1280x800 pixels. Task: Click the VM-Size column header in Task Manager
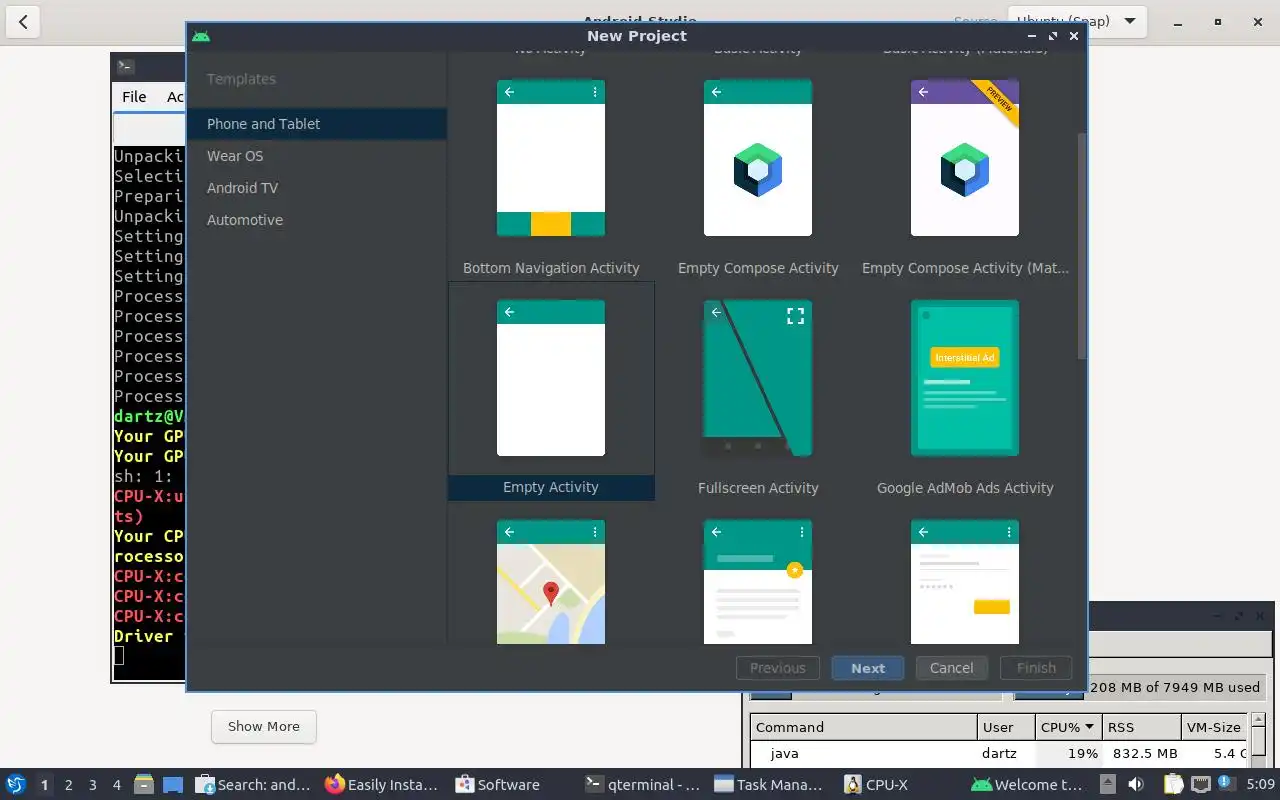(x=1214, y=727)
